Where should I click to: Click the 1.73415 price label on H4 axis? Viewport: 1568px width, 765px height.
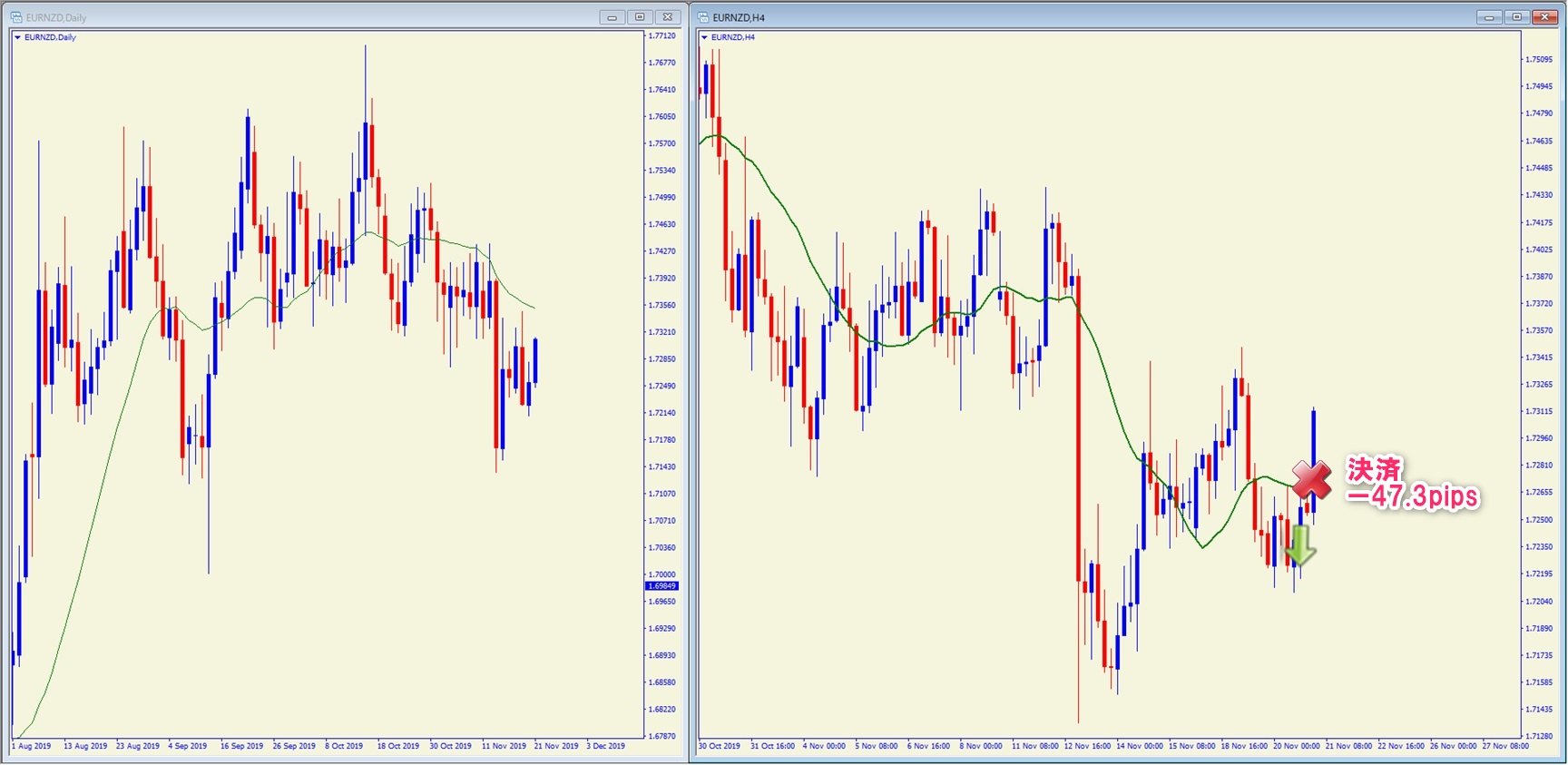tap(1539, 358)
